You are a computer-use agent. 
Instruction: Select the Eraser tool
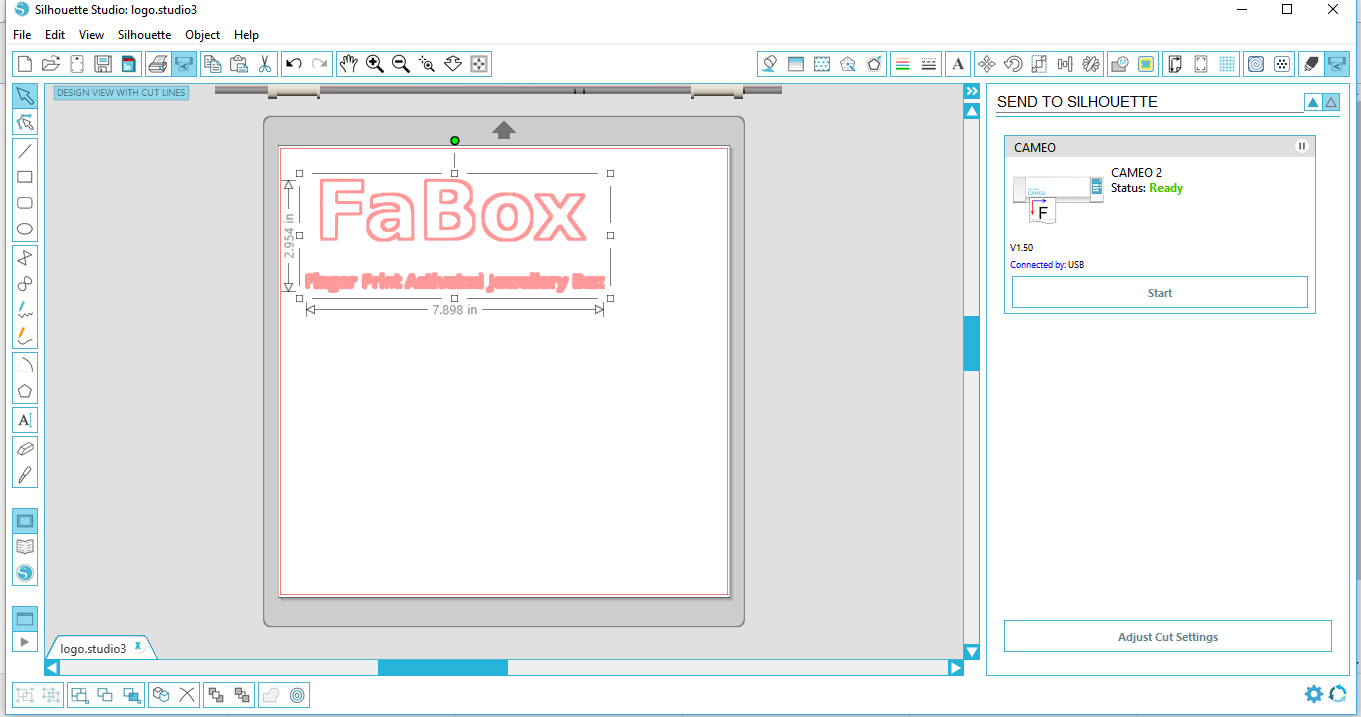25,449
